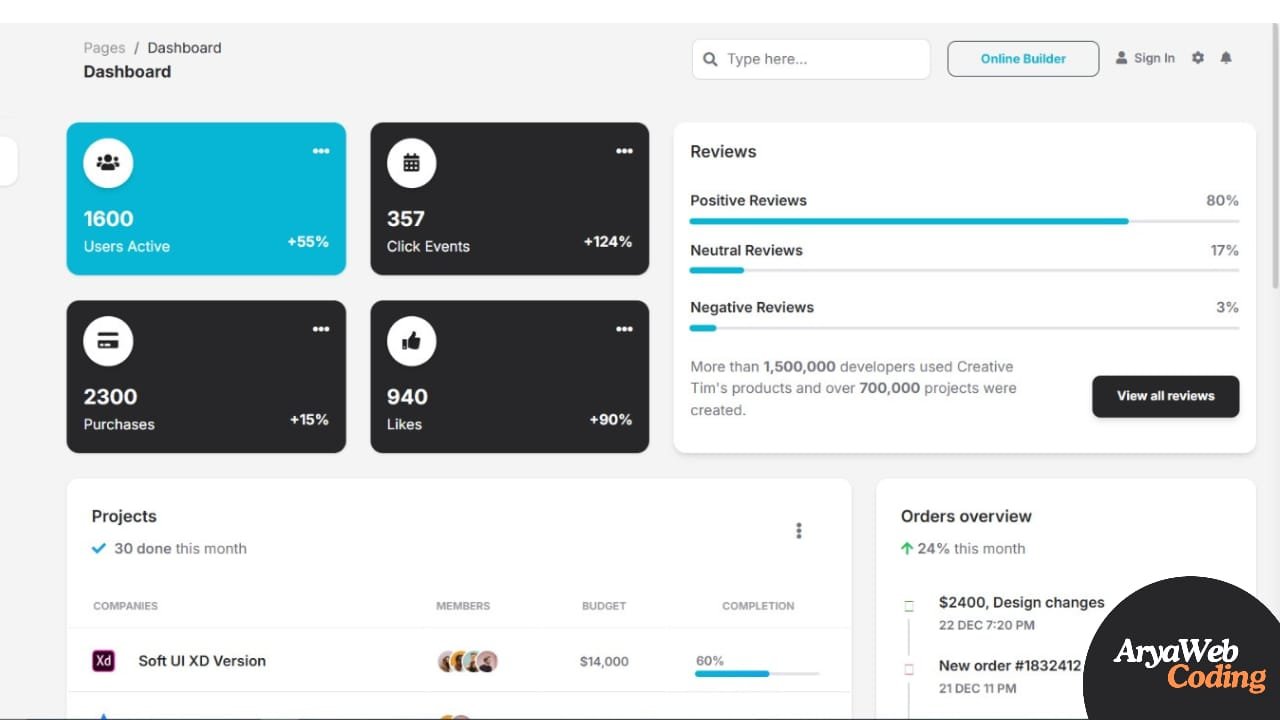Open options menu on Click Events card

[624, 151]
